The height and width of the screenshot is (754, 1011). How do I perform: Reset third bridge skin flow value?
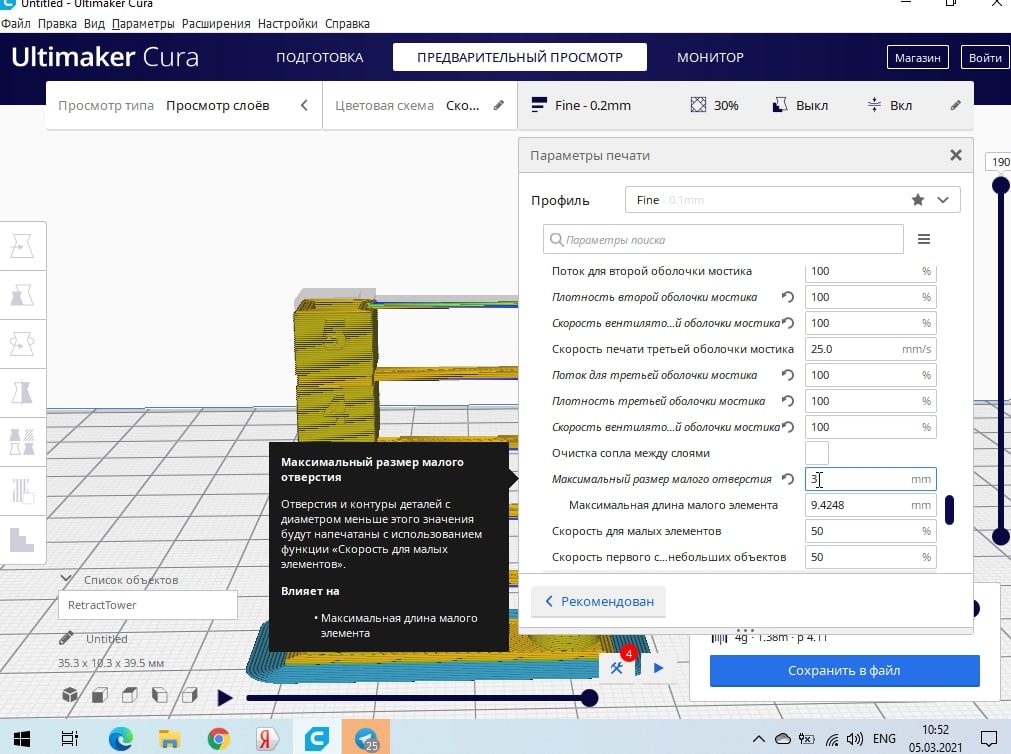point(787,375)
